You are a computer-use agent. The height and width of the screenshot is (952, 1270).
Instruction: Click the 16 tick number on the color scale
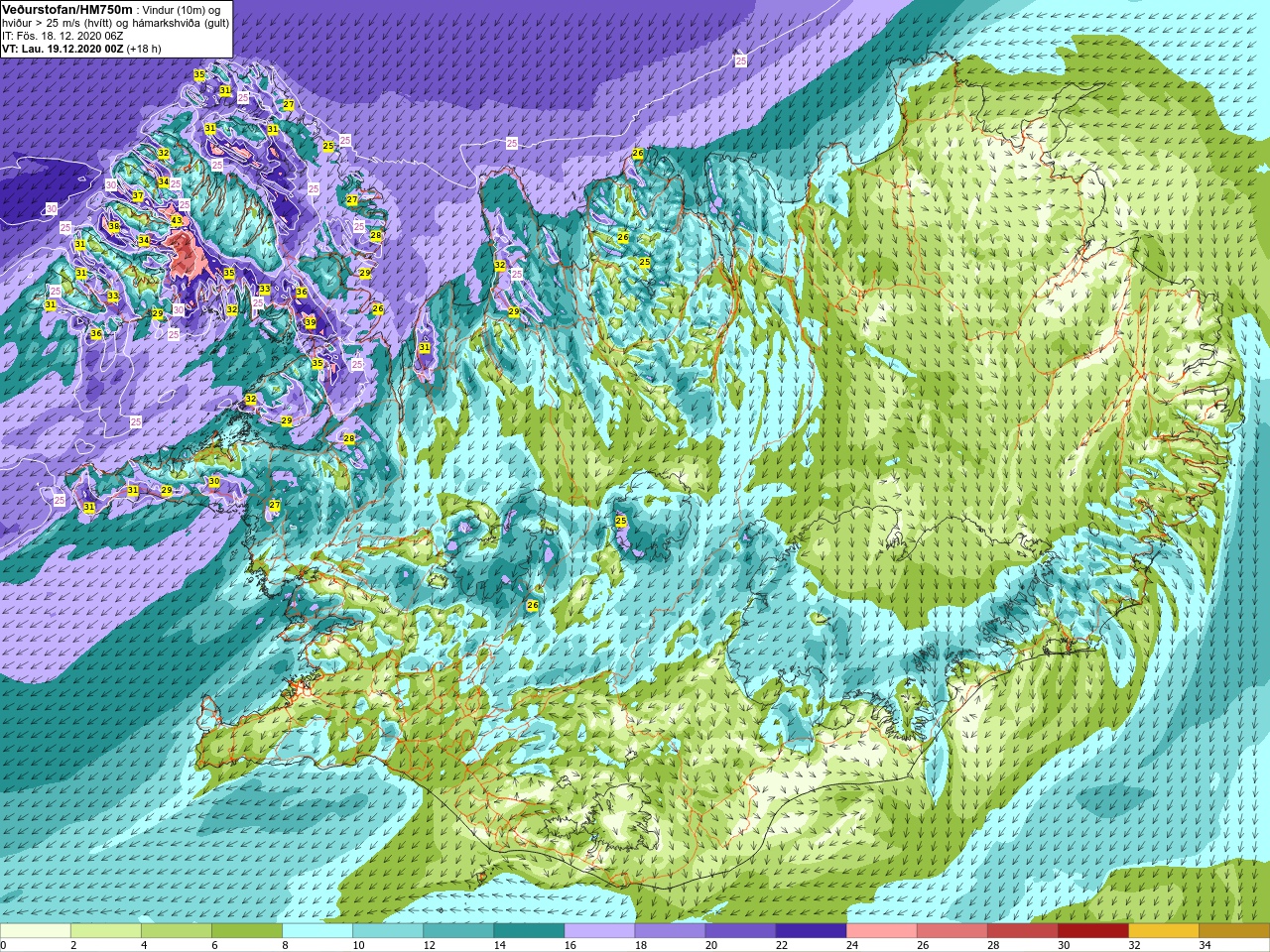(x=571, y=945)
